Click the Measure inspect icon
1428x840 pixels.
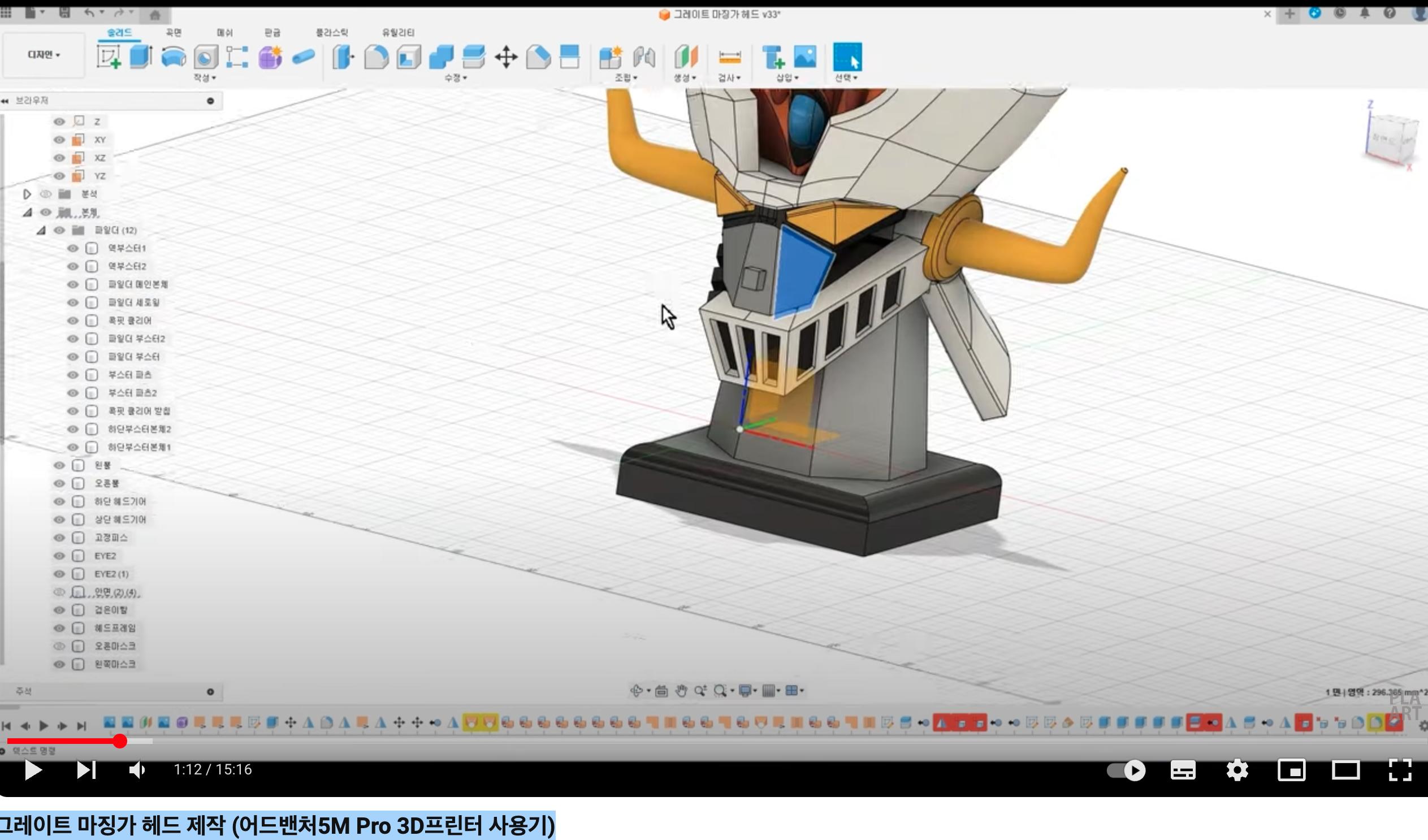[x=730, y=57]
